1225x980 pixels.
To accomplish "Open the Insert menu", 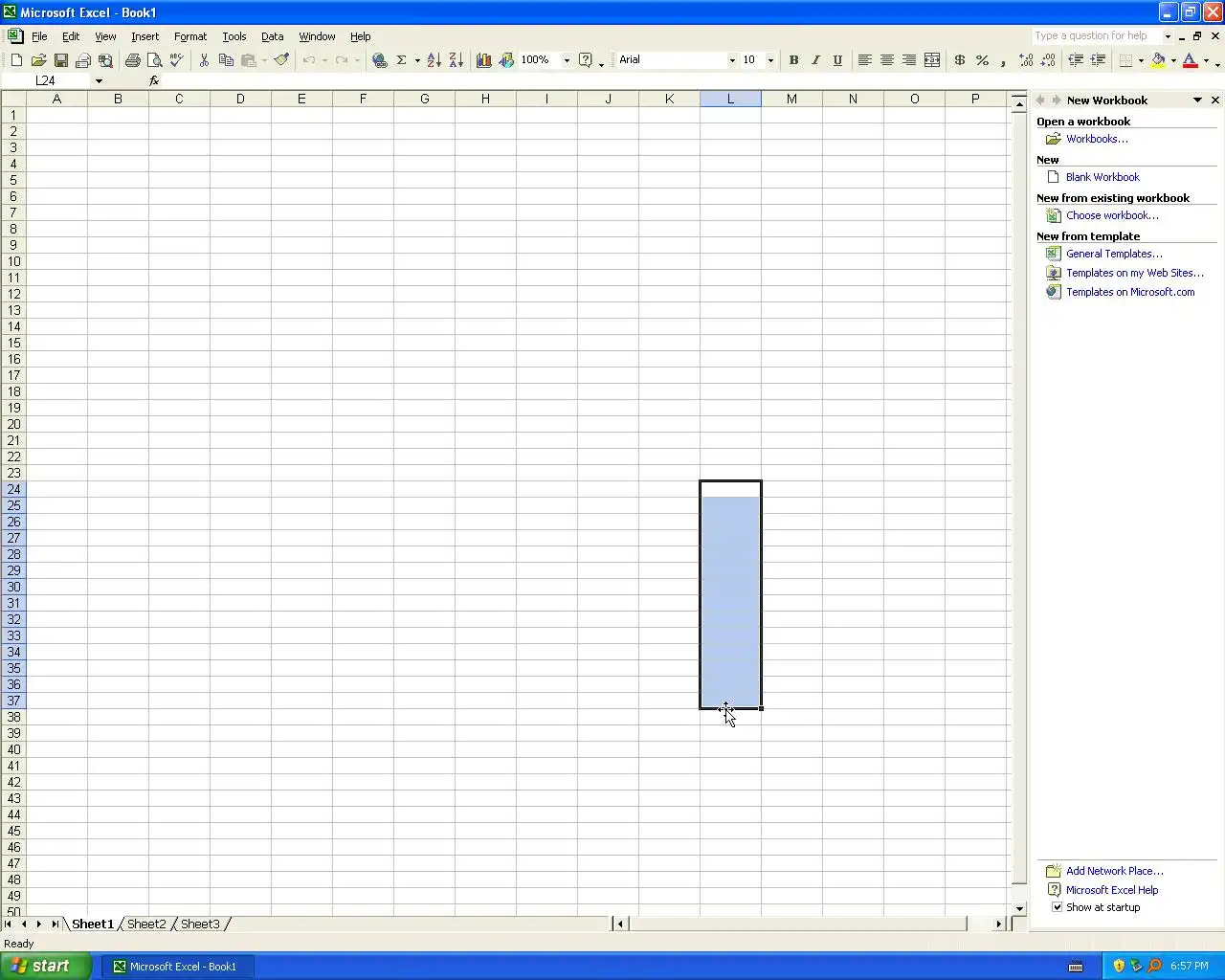I will [145, 36].
